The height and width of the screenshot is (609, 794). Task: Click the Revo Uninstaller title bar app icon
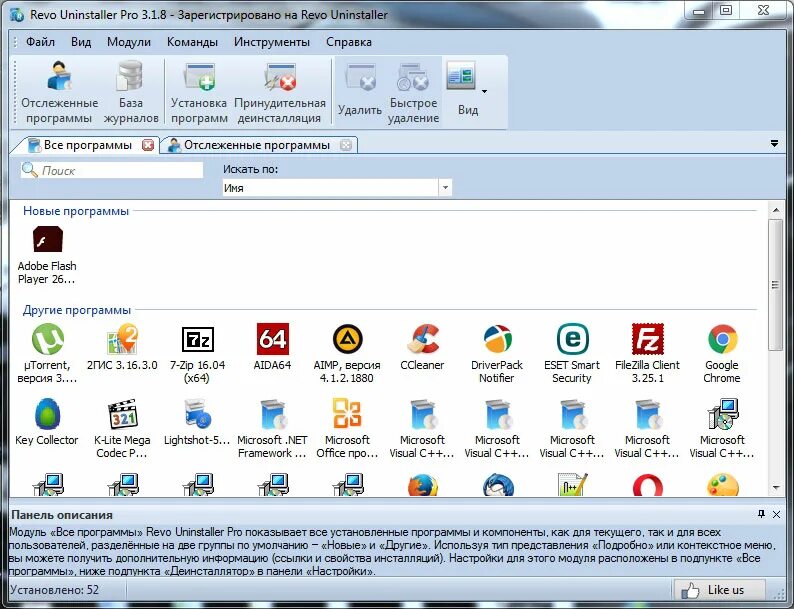[17, 15]
